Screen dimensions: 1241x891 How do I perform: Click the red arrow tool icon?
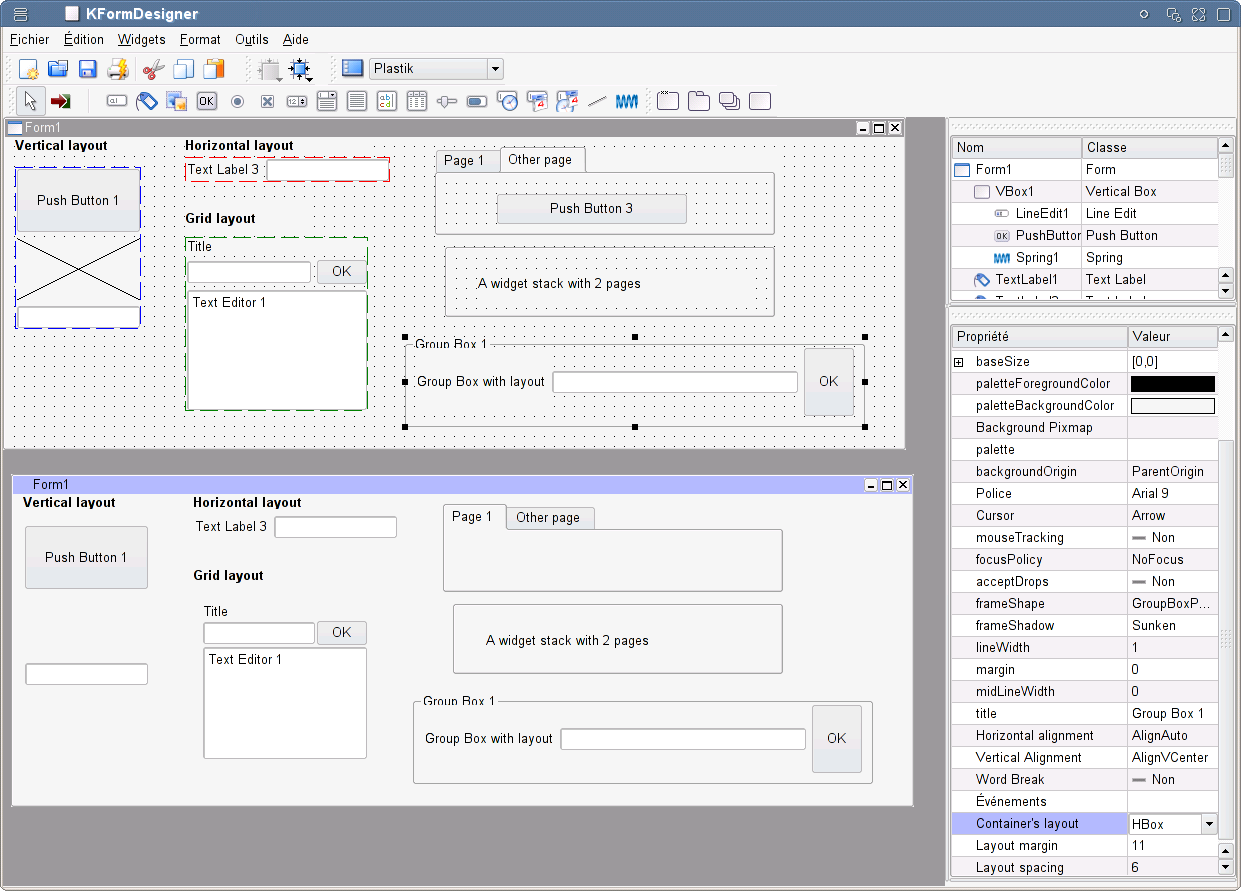(61, 101)
